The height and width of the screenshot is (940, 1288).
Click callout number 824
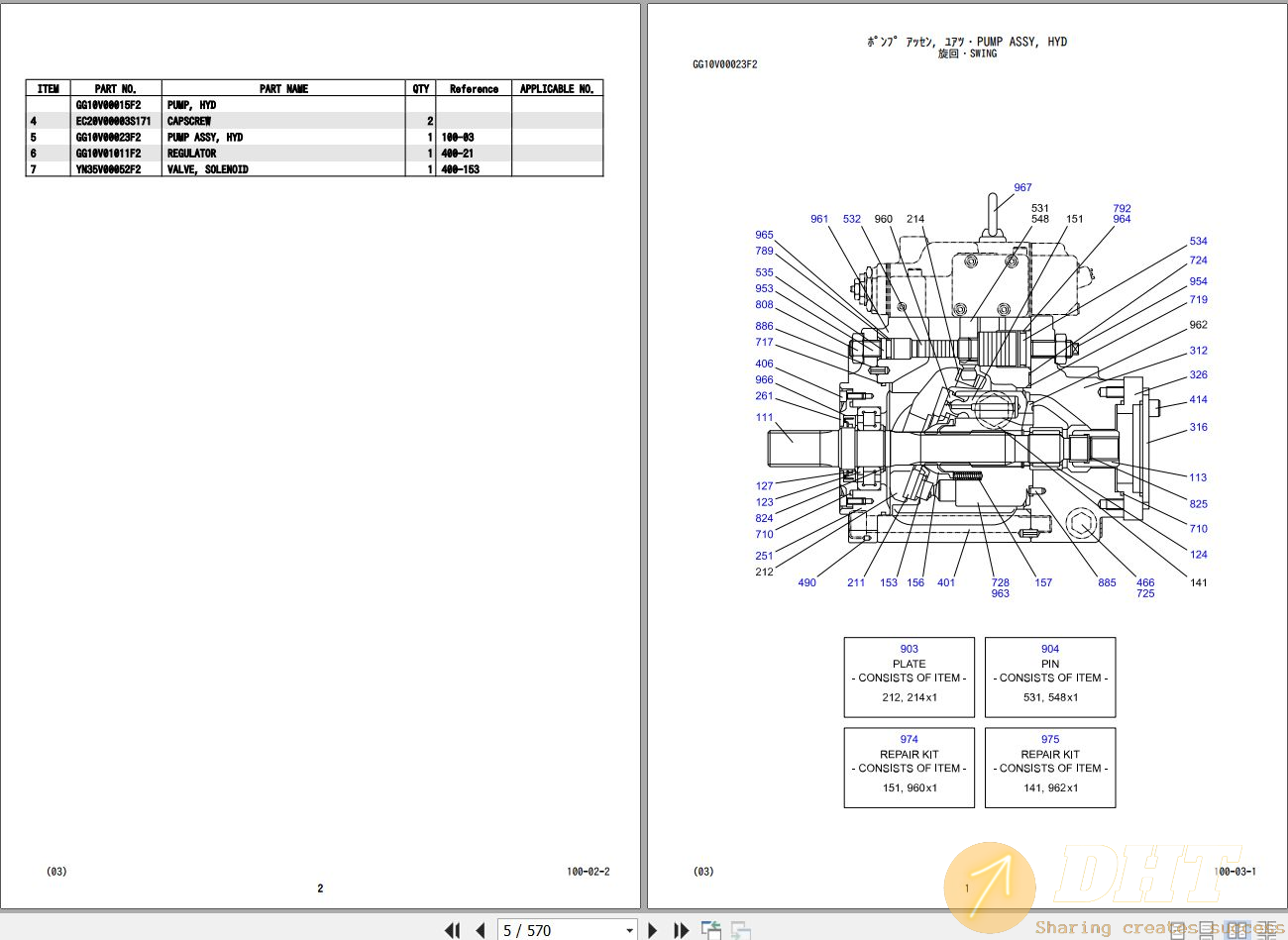[x=764, y=518]
